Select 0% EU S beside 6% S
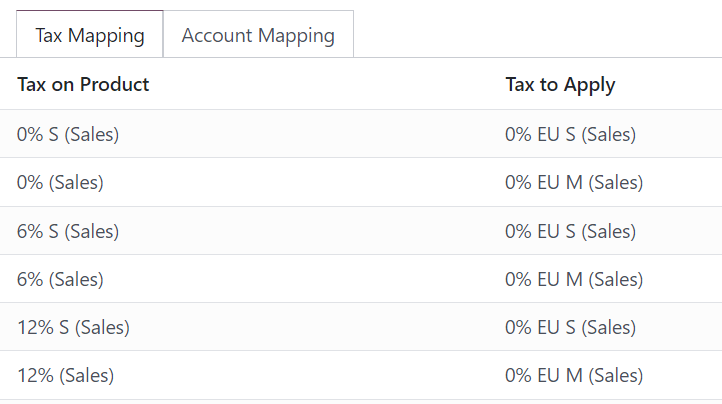Image resolution: width=722 pixels, height=404 pixels. (x=570, y=231)
